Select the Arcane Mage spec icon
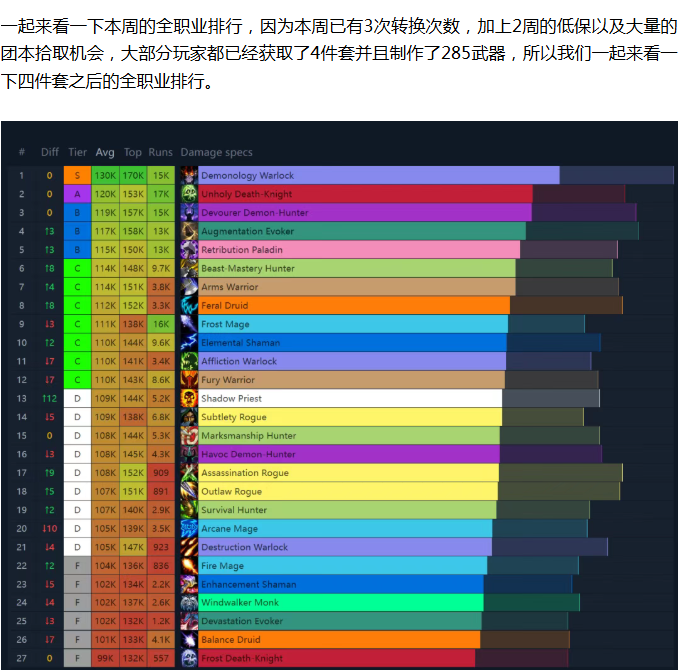The image size is (678, 670). 189,529
